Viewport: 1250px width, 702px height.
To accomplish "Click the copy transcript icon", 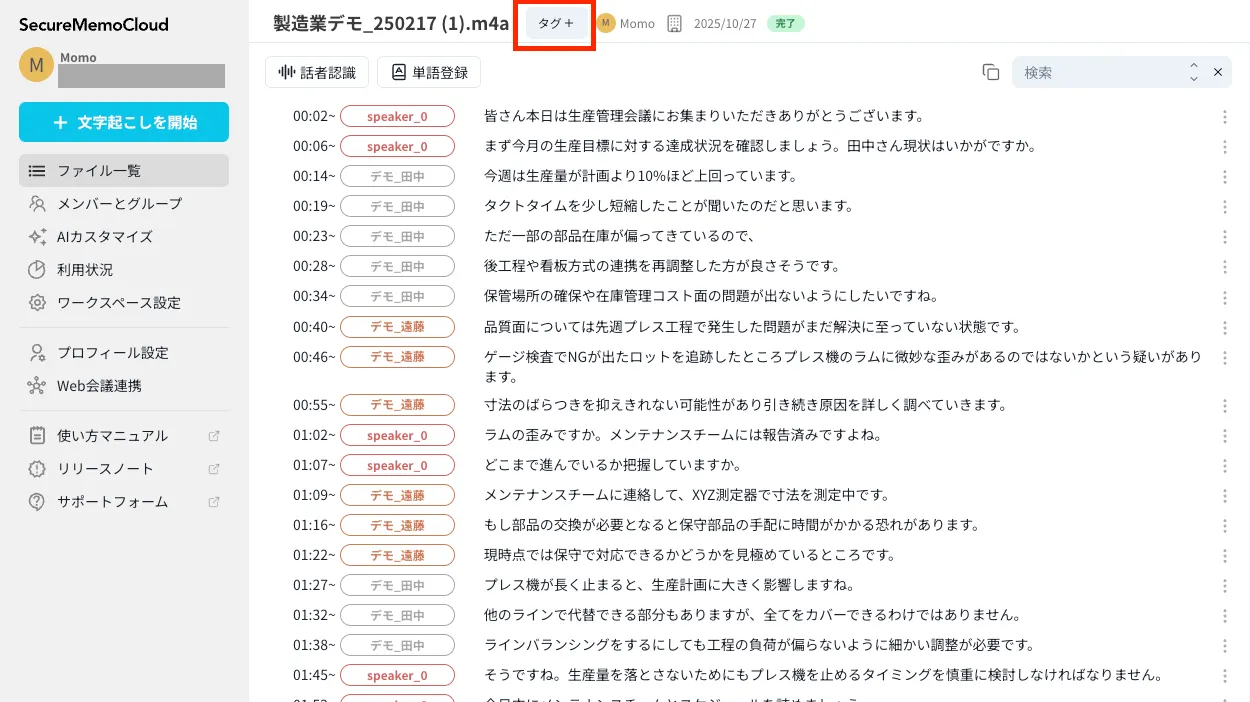I will 991,72.
